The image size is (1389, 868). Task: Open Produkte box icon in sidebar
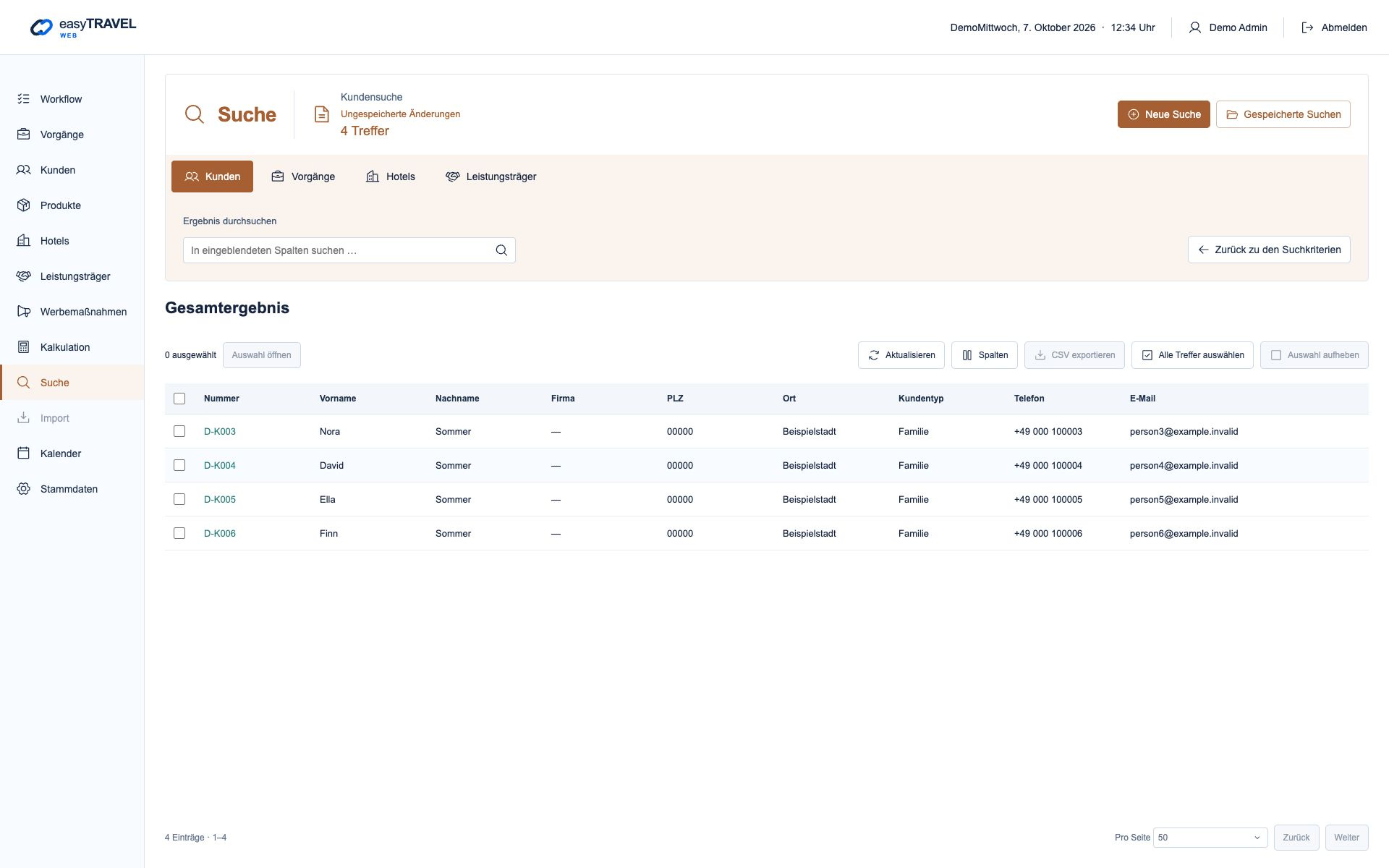click(24, 205)
